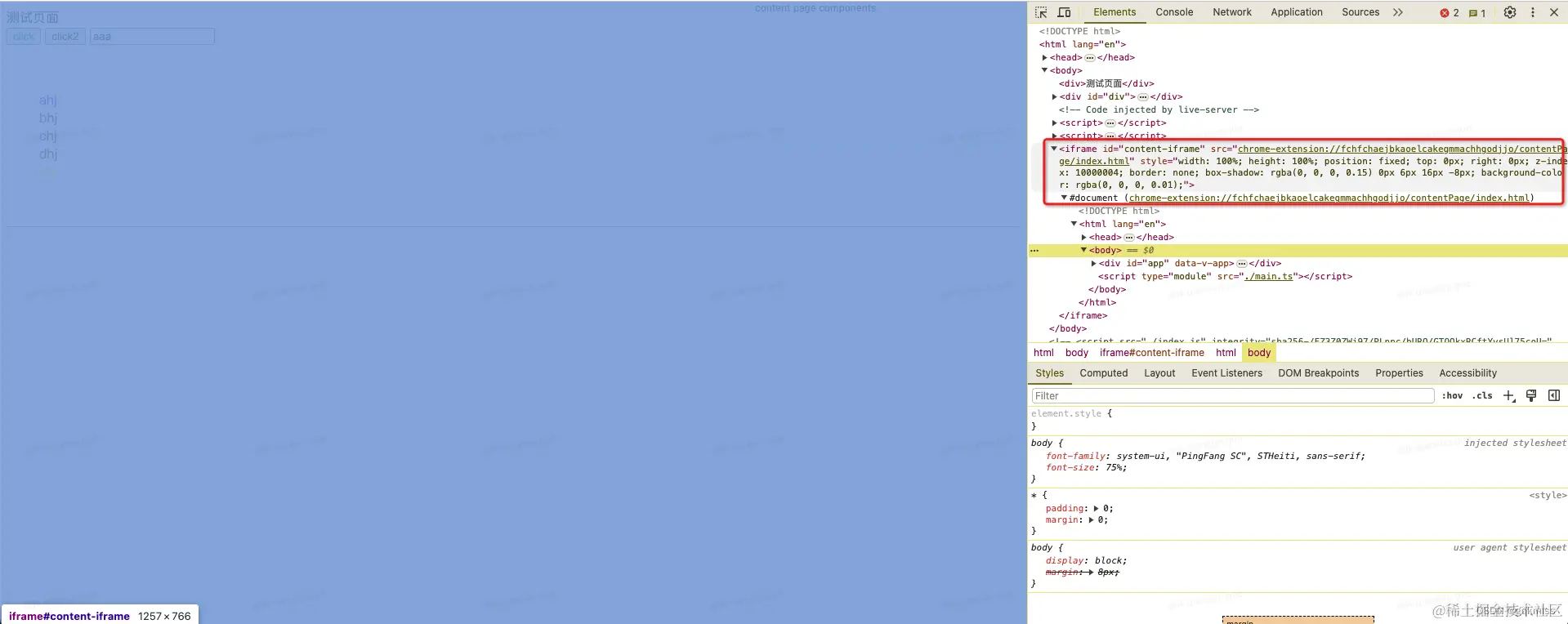
Task: Click the font-family value in body rule
Action: coord(1238,457)
